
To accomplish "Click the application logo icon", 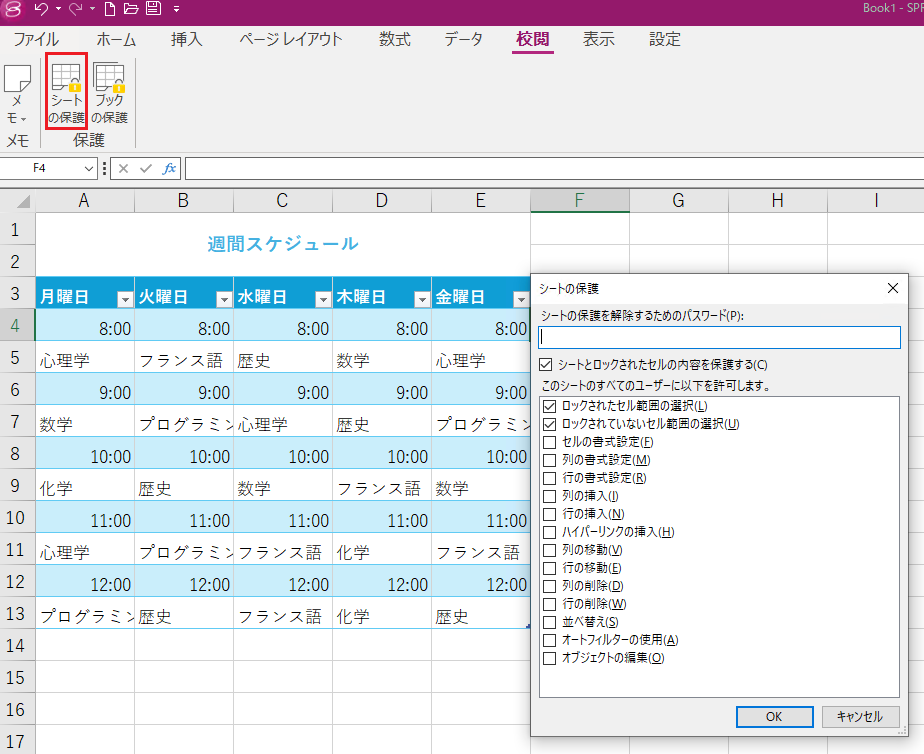I will pos(13,9).
